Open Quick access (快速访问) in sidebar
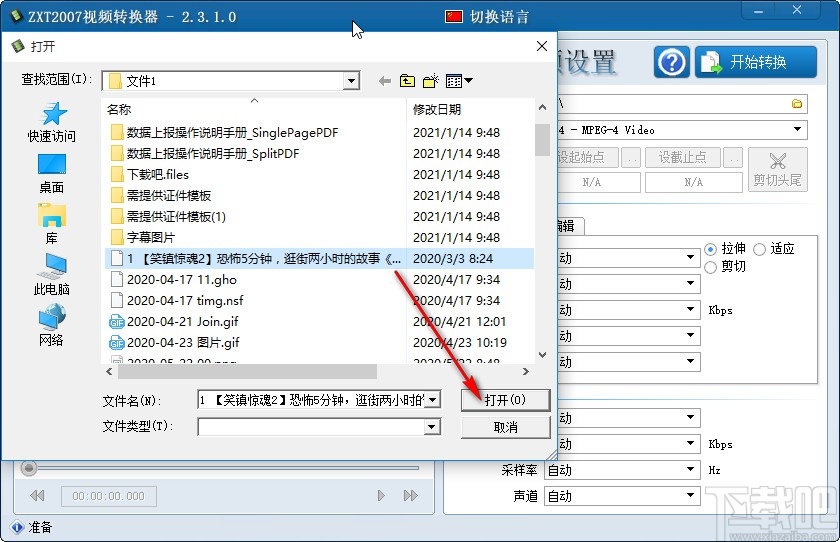 click(x=52, y=122)
